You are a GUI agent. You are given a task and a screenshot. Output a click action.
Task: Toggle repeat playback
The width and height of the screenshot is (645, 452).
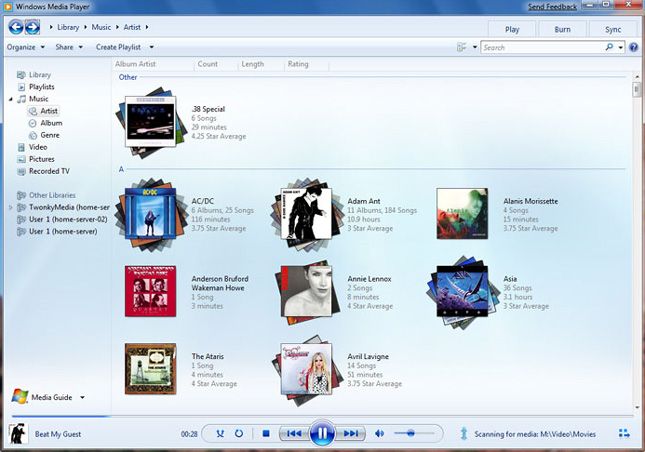(x=239, y=433)
